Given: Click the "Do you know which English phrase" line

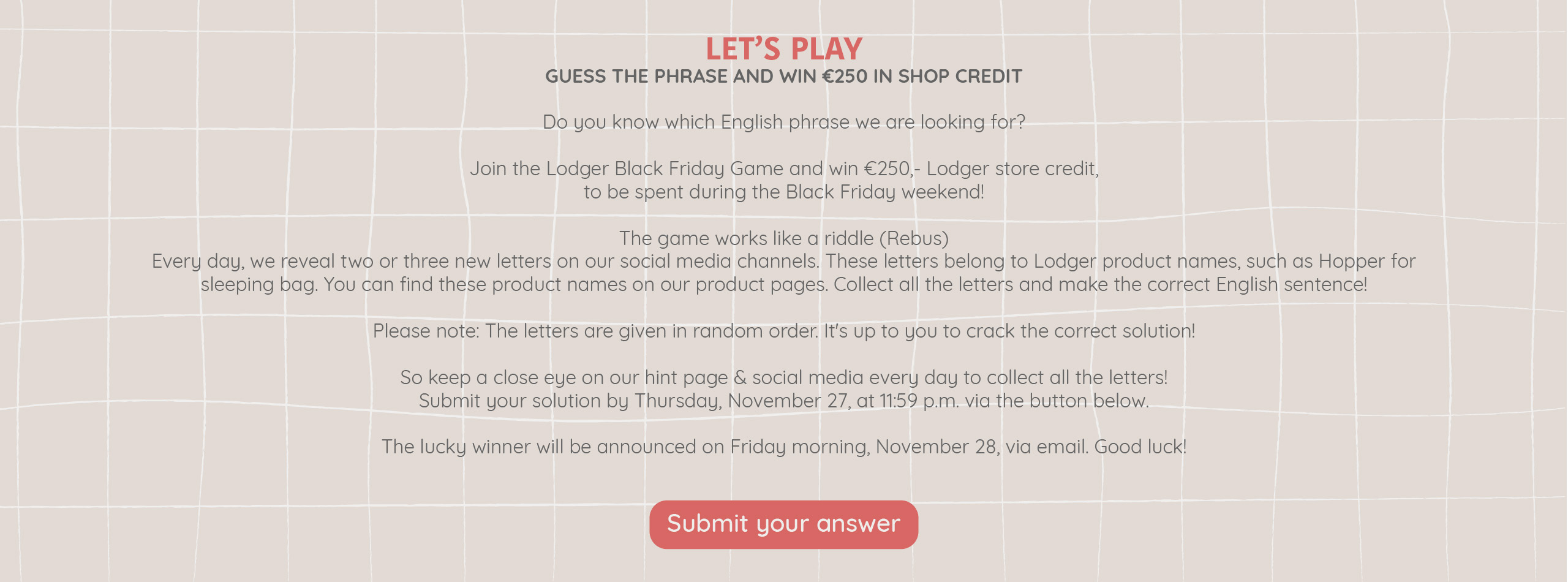Looking at the screenshot, I should coord(783,122).
